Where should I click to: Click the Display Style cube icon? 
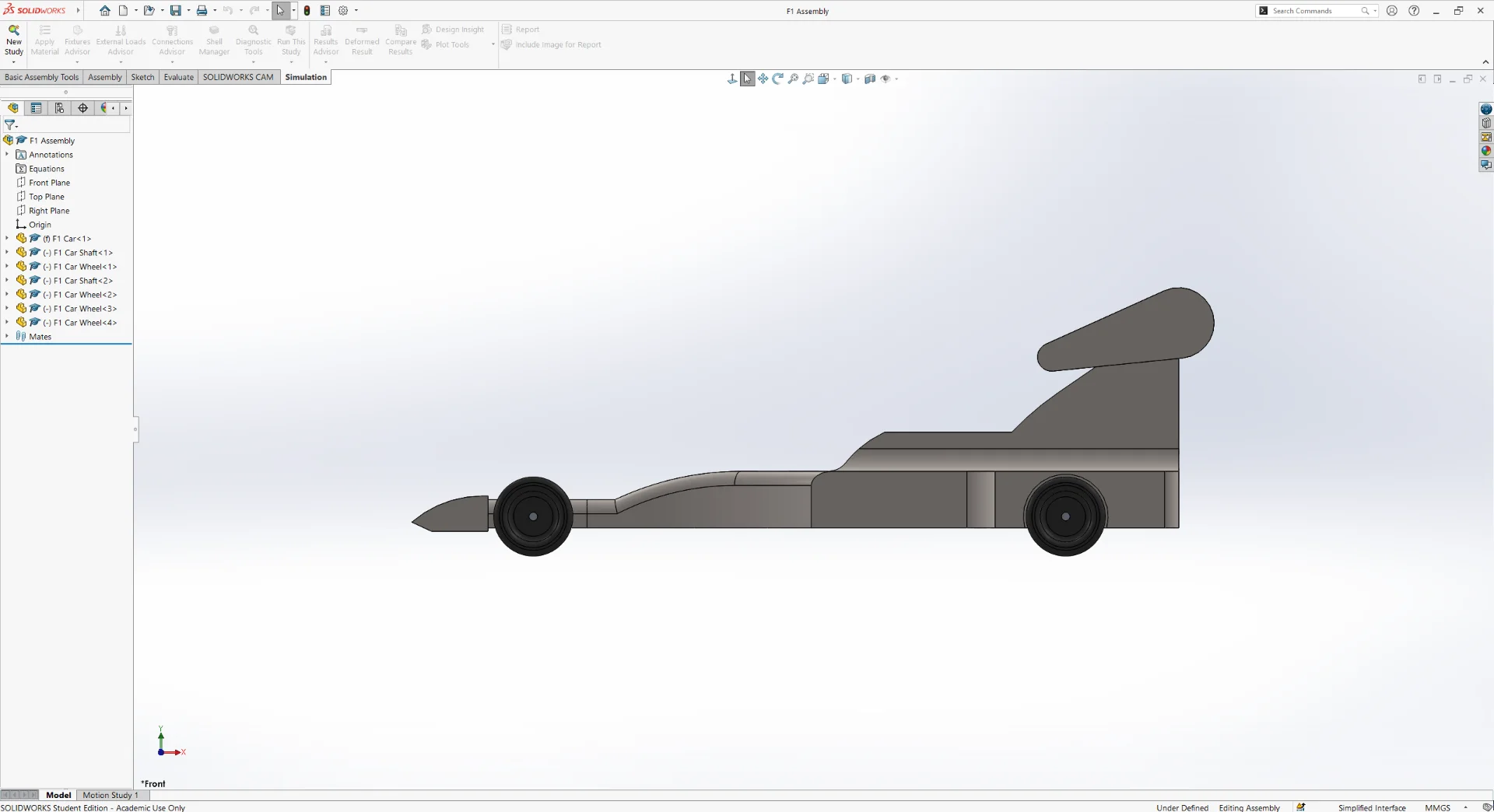click(x=847, y=79)
